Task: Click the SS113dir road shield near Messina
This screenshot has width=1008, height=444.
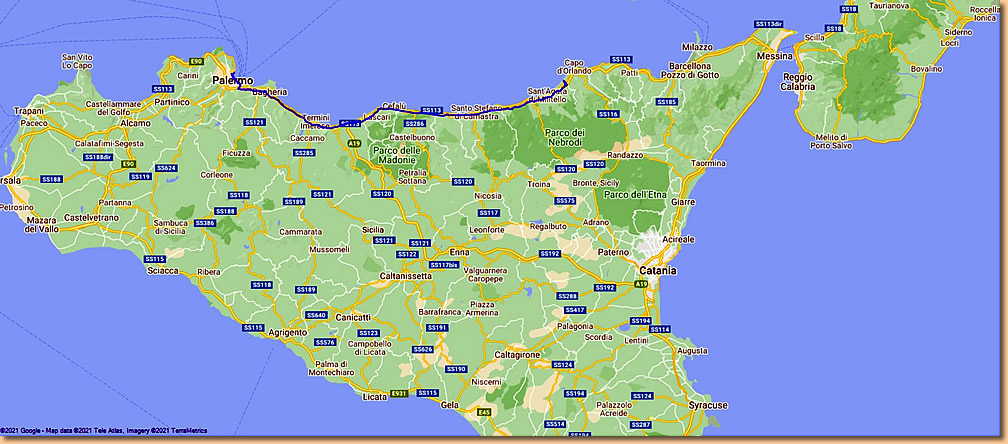Action: pos(767,22)
